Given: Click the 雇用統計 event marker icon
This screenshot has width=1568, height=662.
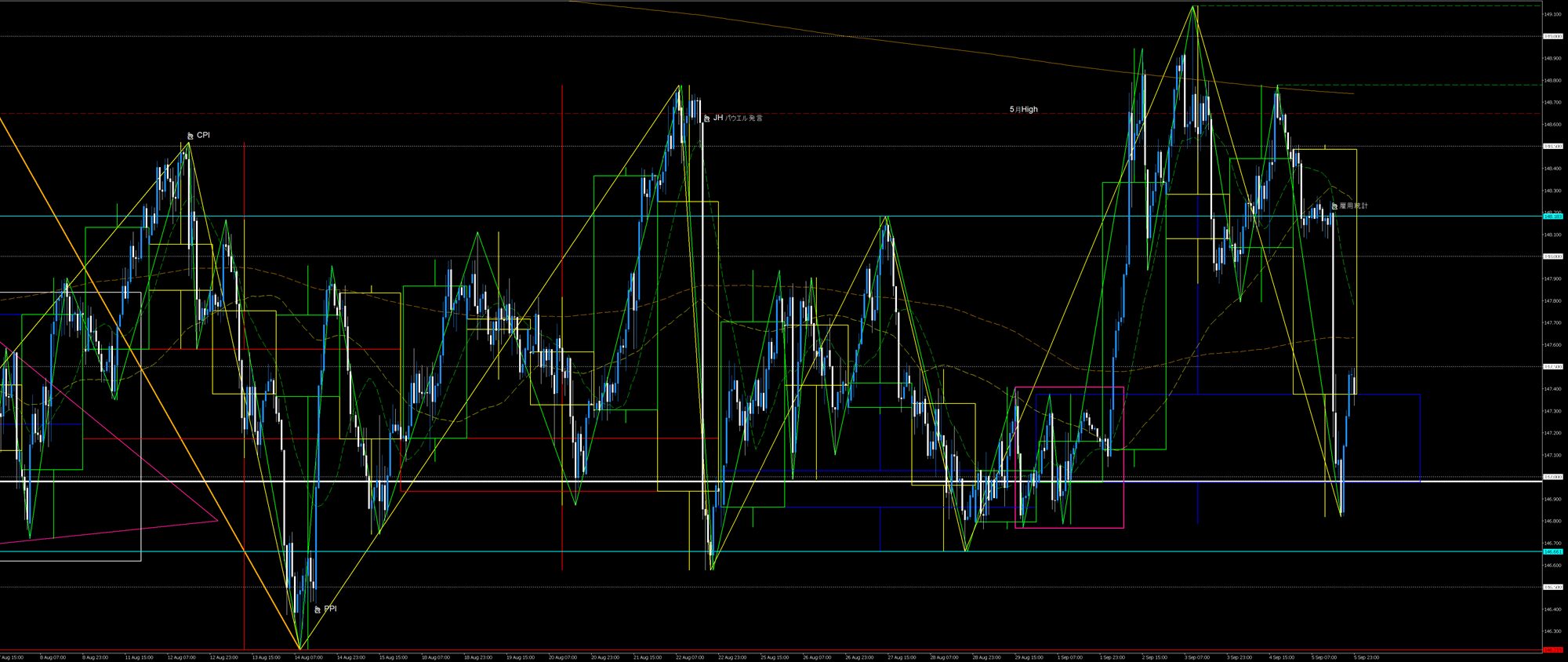Looking at the screenshot, I should (1334, 206).
